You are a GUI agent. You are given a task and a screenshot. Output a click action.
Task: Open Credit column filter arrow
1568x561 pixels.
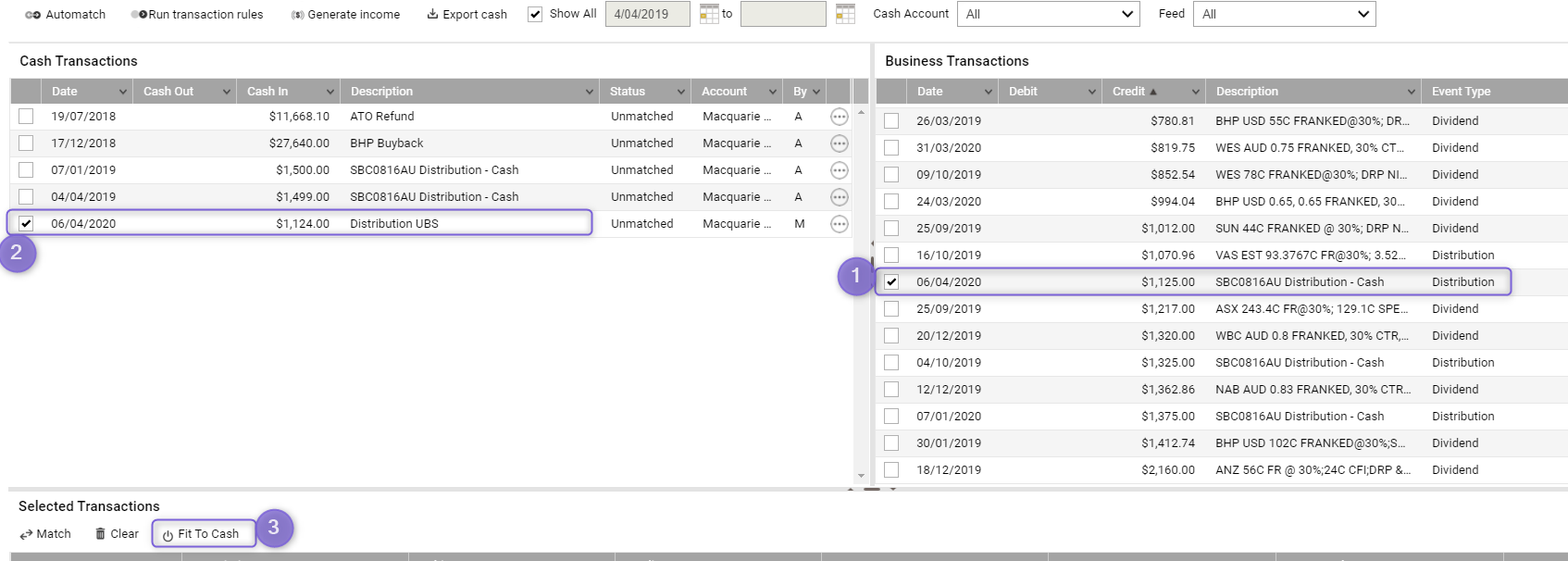(1196, 92)
